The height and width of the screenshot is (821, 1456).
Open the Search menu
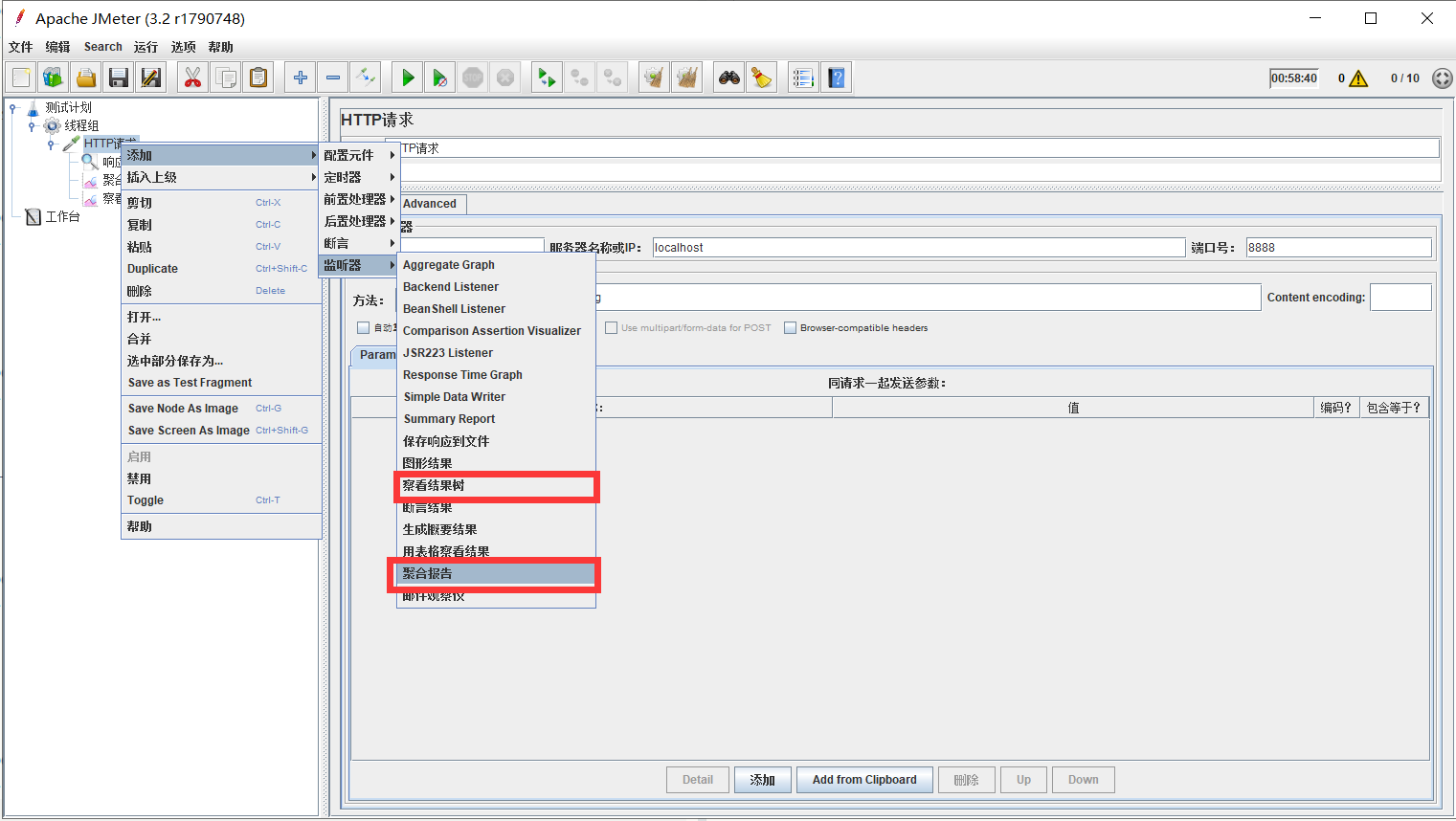coord(103,47)
